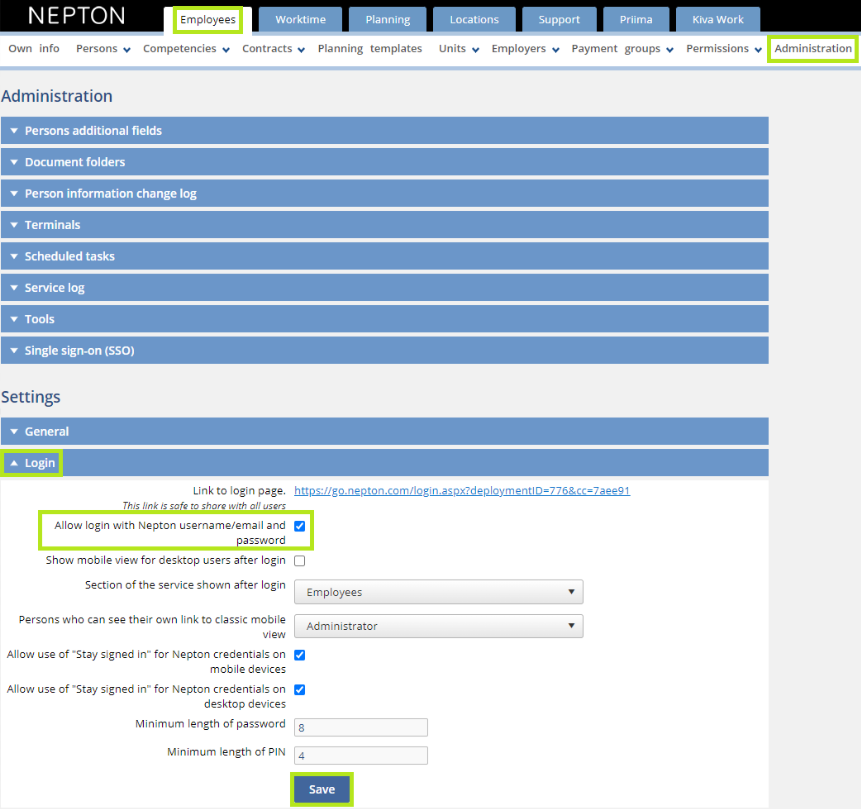Go to the Locations tab
The height and width of the screenshot is (809, 861).
(474, 20)
